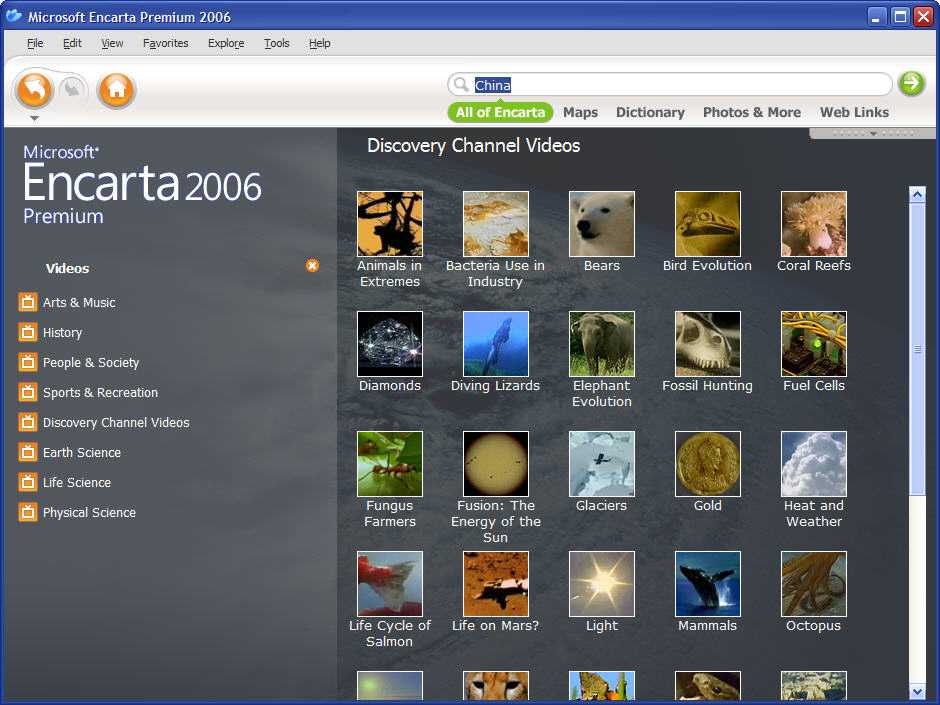Click the scroll up arrow of video list

click(917, 194)
